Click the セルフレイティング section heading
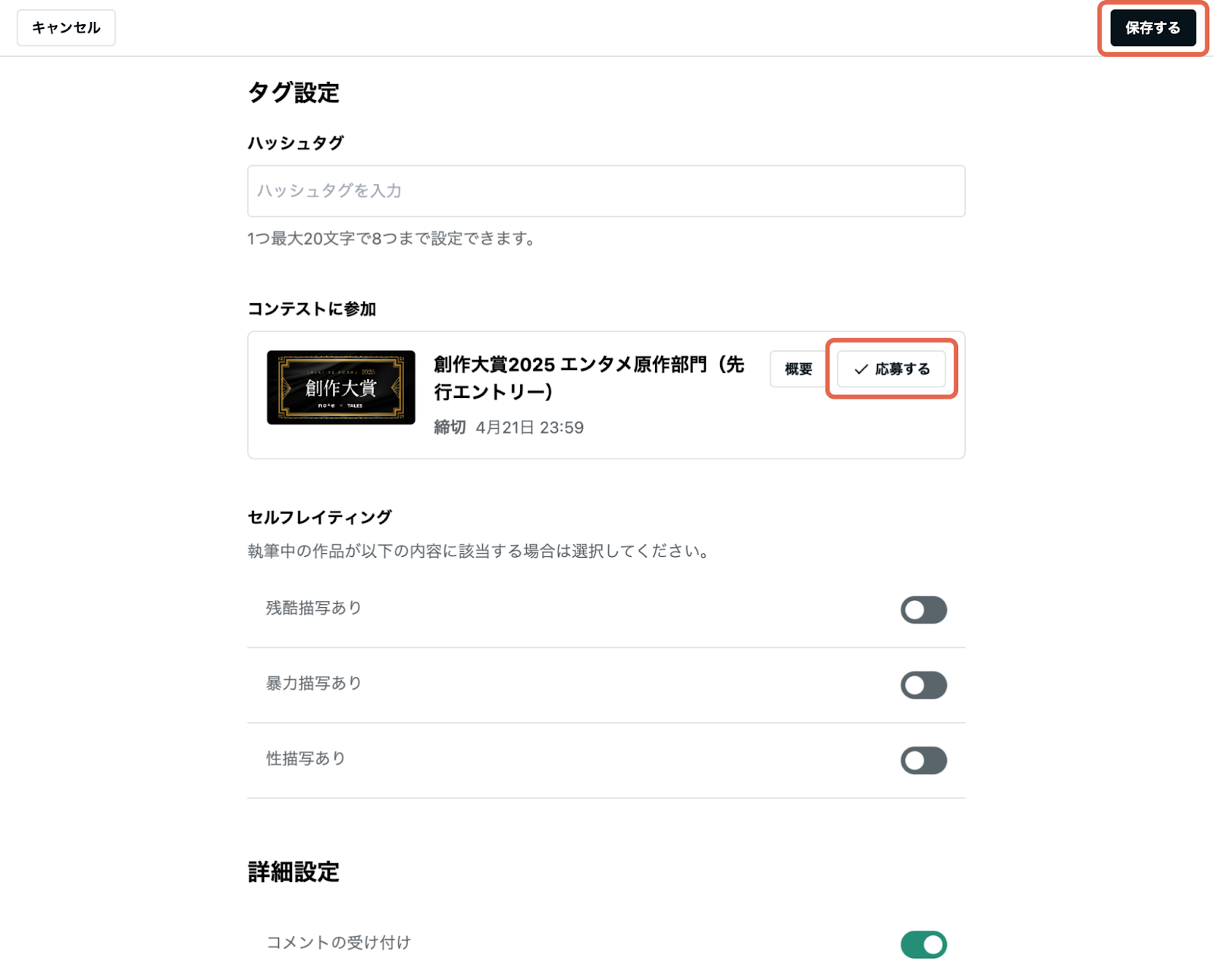The height and width of the screenshot is (980, 1213). 319,517
